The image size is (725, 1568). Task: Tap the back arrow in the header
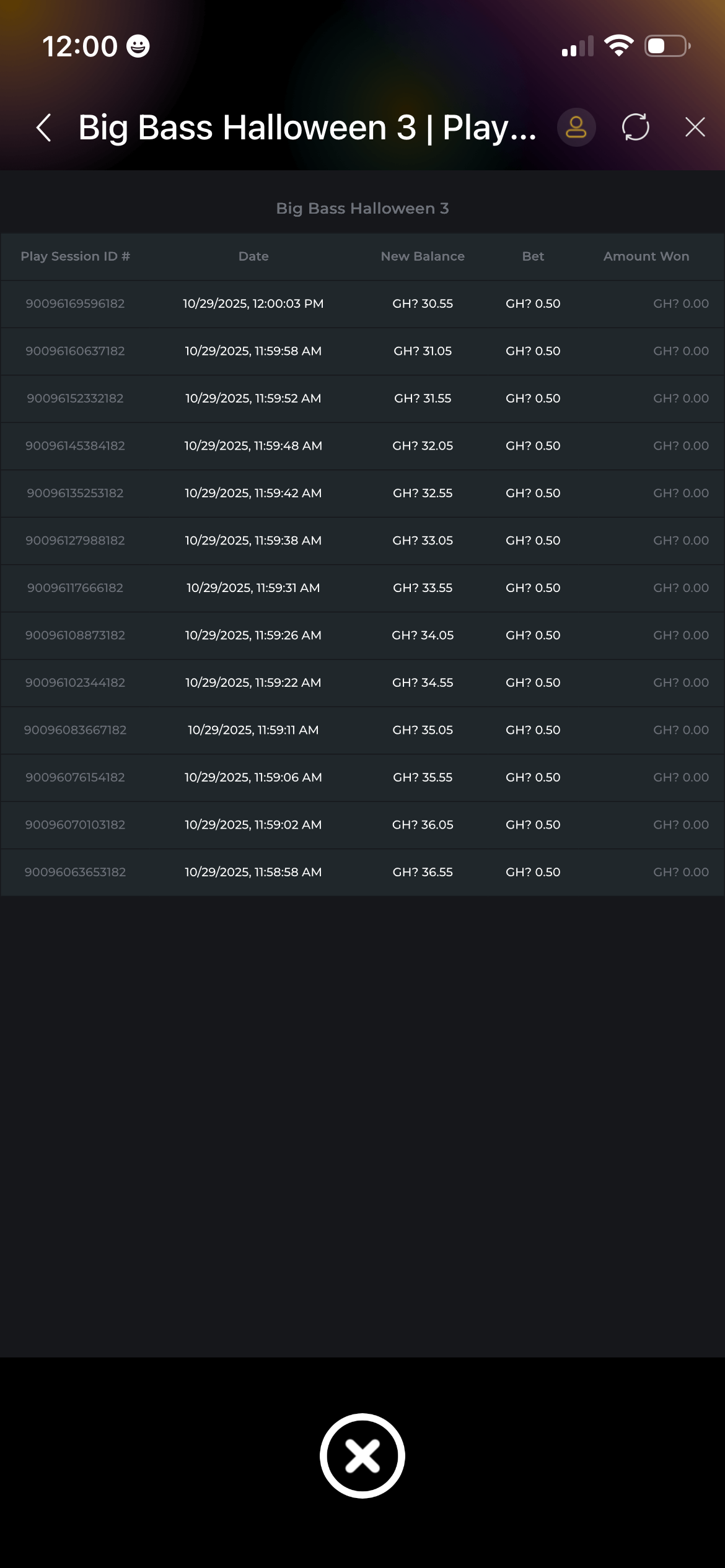(44, 128)
